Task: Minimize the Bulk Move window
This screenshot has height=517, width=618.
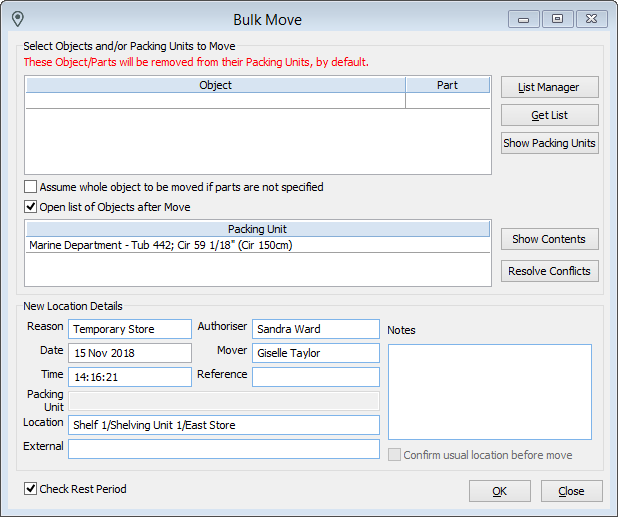Action: pyautogui.click(x=523, y=19)
